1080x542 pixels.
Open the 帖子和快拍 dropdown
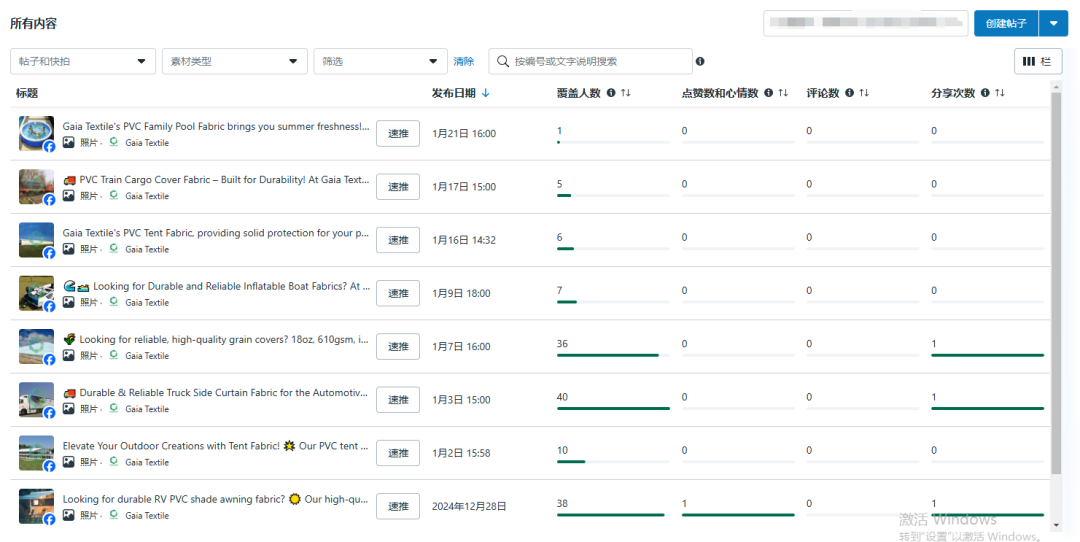coord(82,61)
